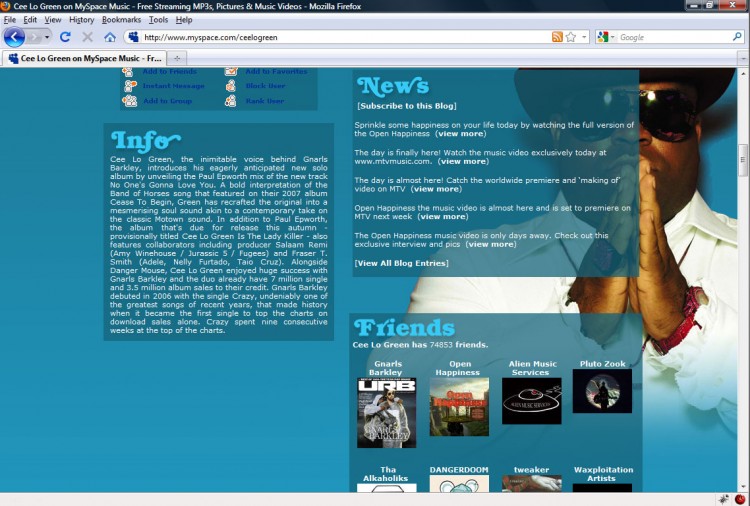Click the Block User link
This screenshot has height=506, width=750.
click(x=265, y=86)
